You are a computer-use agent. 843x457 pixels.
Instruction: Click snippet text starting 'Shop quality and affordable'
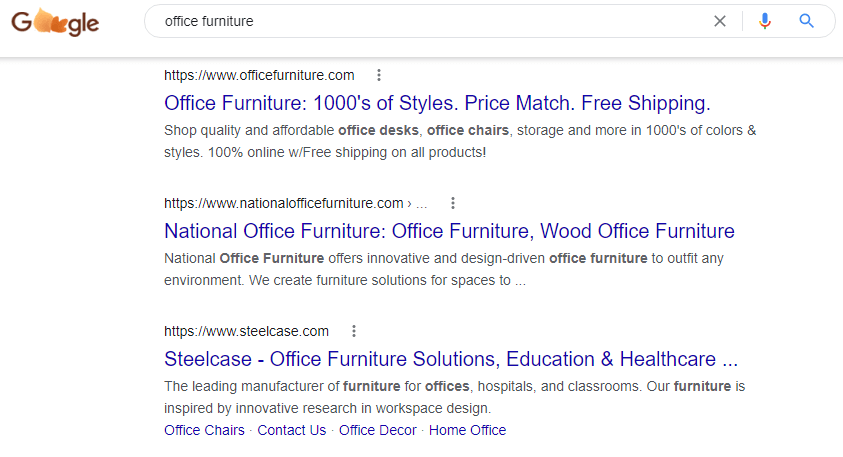click(460, 141)
